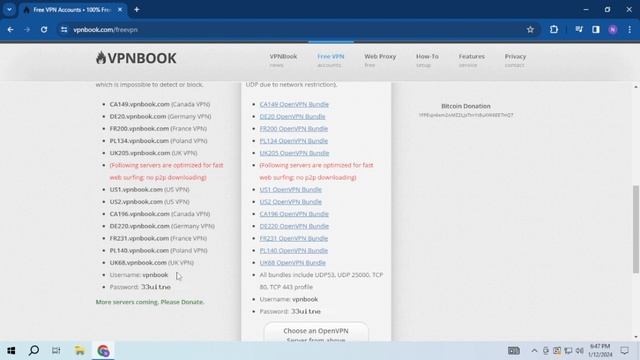The image size is (640, 360).
Task: Click the CA149.vpnbook.com server text
Action: 140,104
